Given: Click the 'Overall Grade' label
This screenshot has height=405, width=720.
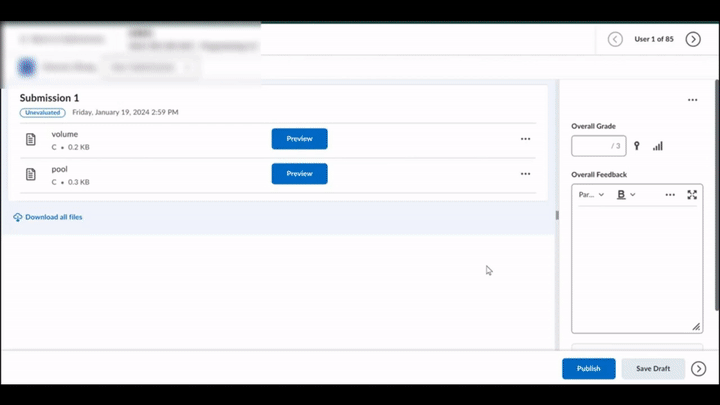Looking at the screenshot, I should coord(593,126).
